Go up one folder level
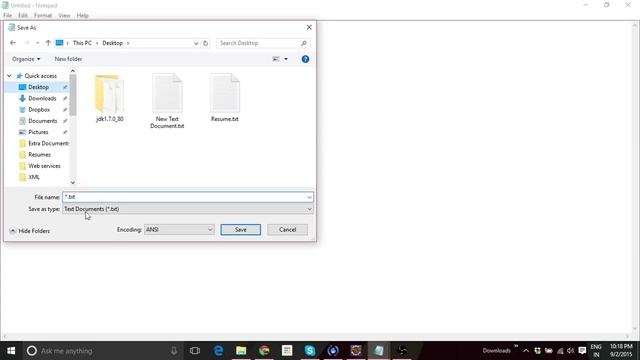Viewport: 640px width, 360px height. tap(48, 43)
